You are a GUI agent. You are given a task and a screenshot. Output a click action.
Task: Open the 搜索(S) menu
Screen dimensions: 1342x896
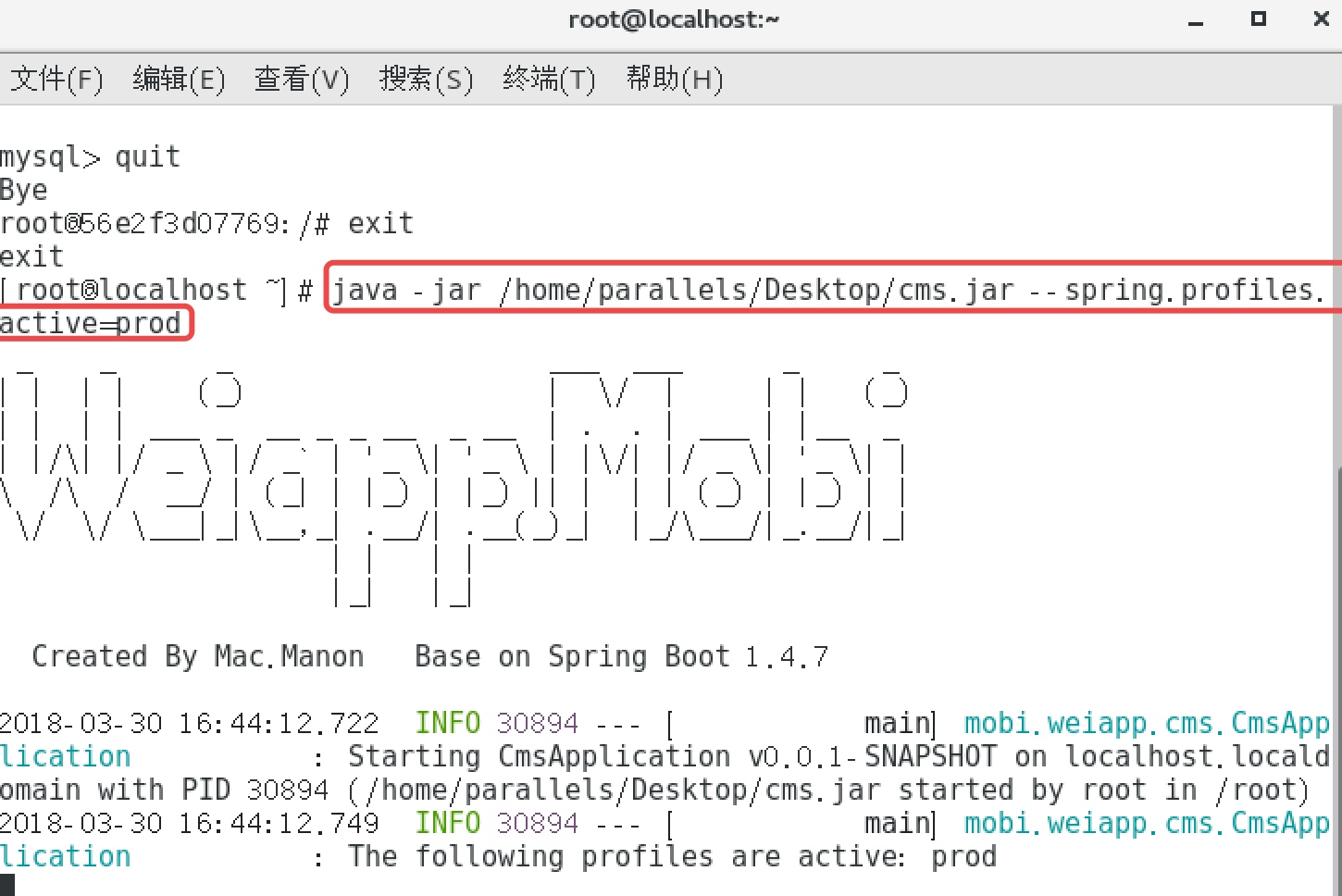(x=426, y=80)
